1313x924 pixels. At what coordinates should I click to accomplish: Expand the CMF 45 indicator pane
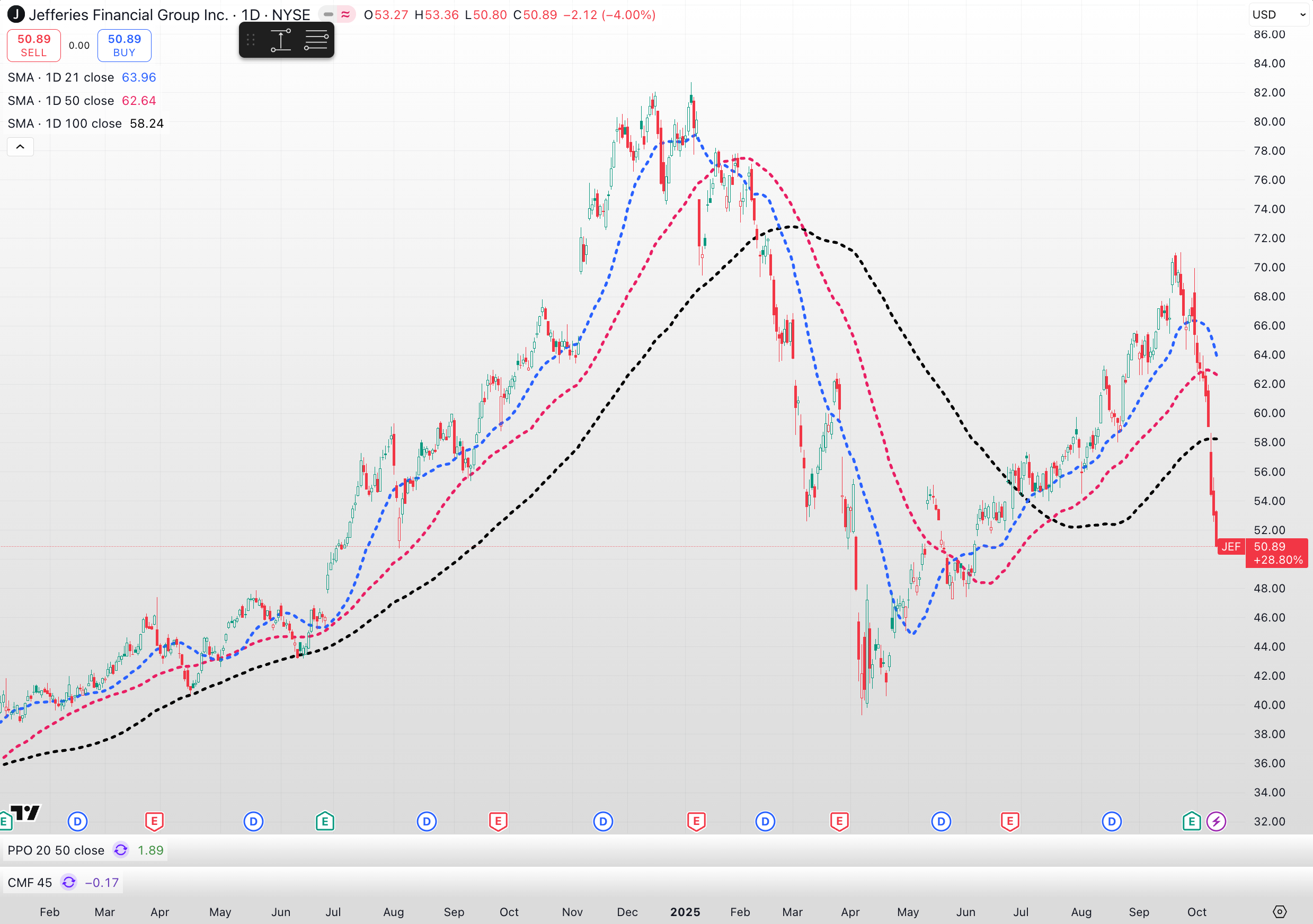(30, 882)
